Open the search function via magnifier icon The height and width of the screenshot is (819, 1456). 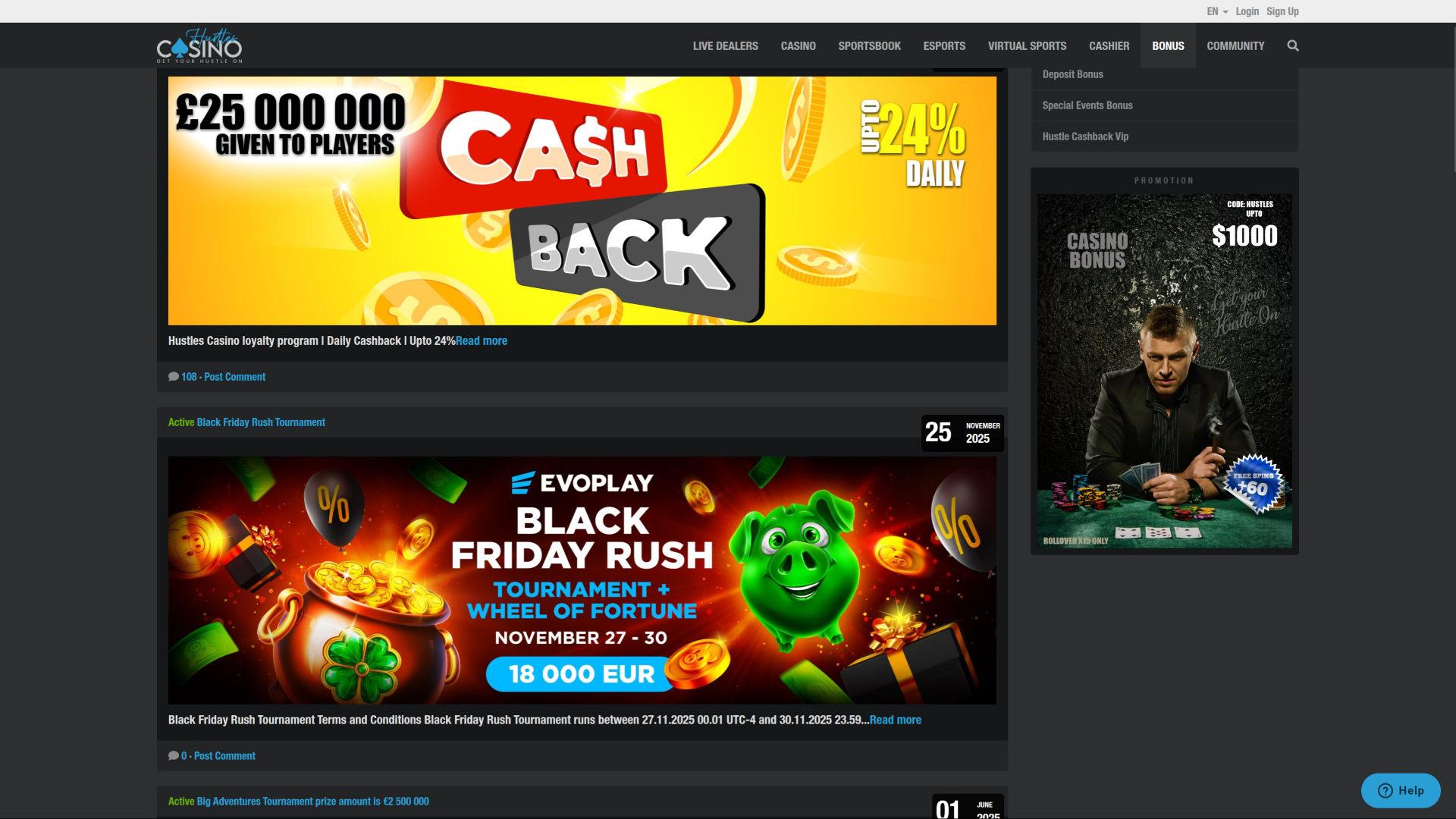pyautogui.click(x=1293, y=45)
